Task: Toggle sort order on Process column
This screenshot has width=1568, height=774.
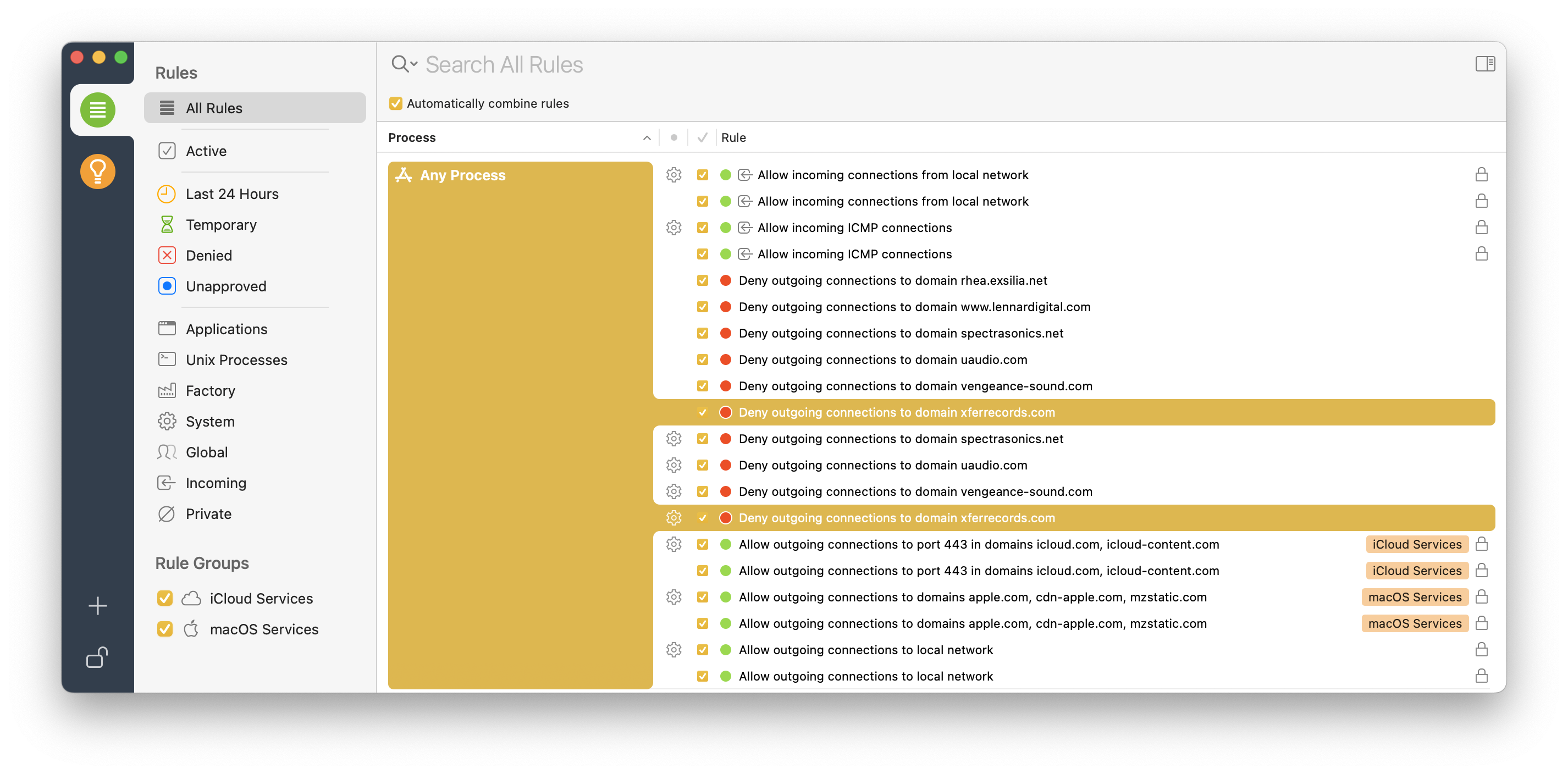Action: pos(647,138)
